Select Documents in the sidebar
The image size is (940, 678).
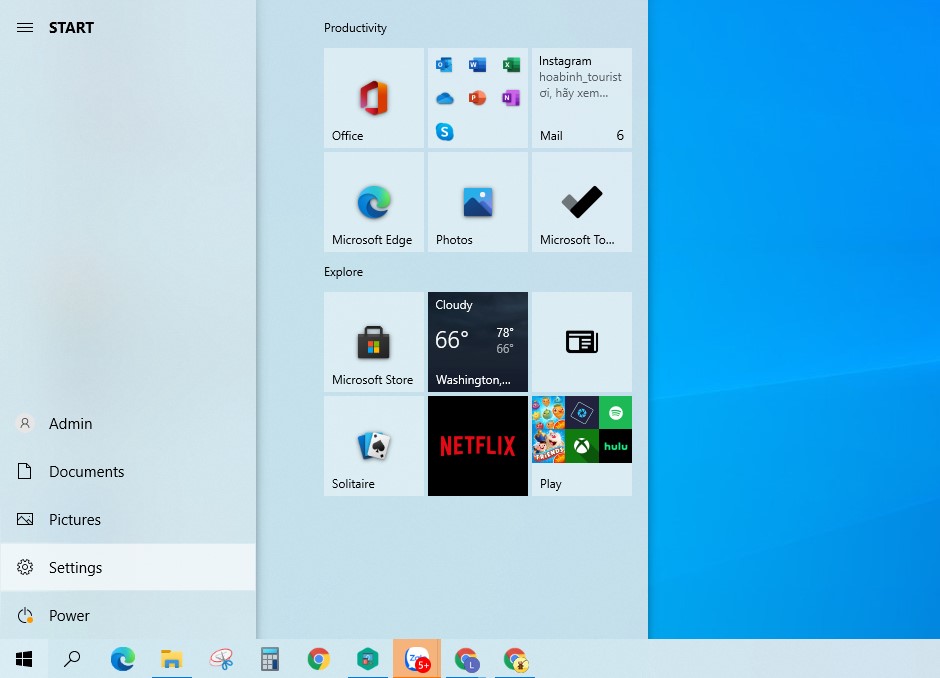coord(86,471)
